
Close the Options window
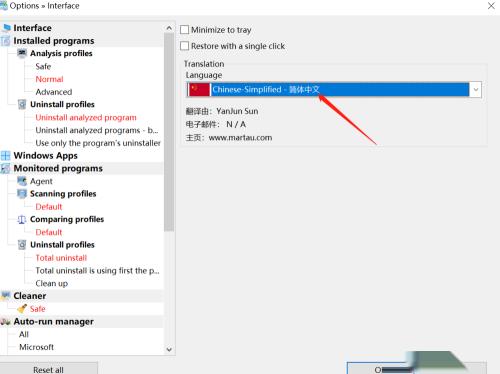pyautogui.click(x=491, y=6)
